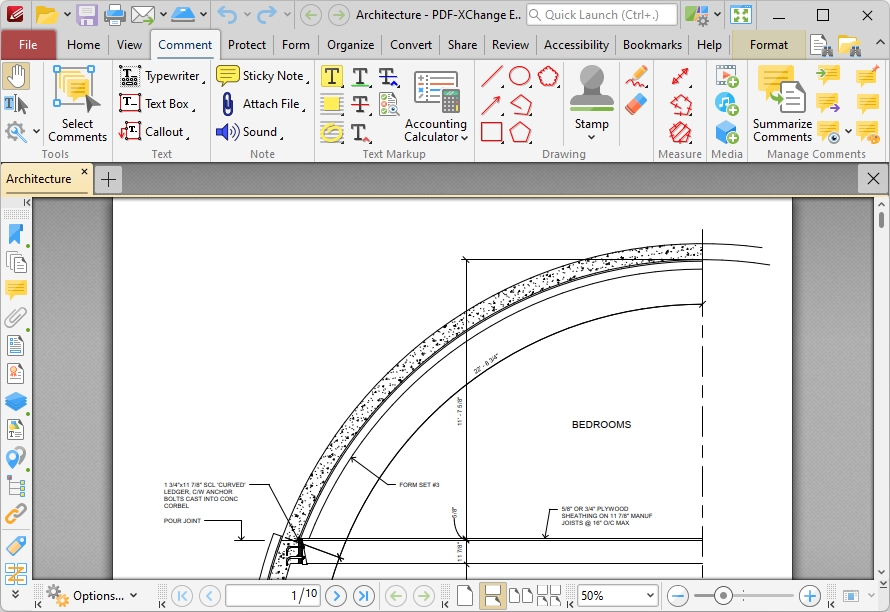This screenshot has width=890, height=612.
Task: Open the File menu
Action: (x=28, y=45)
